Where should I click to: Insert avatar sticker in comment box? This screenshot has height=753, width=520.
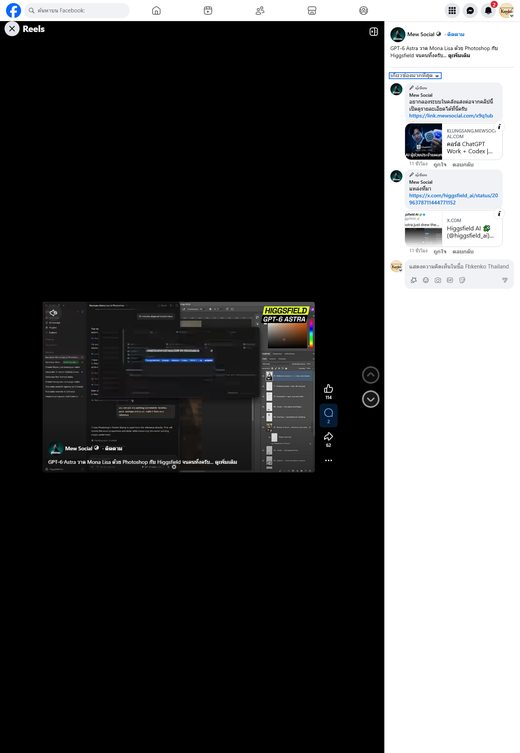(413, 280)
